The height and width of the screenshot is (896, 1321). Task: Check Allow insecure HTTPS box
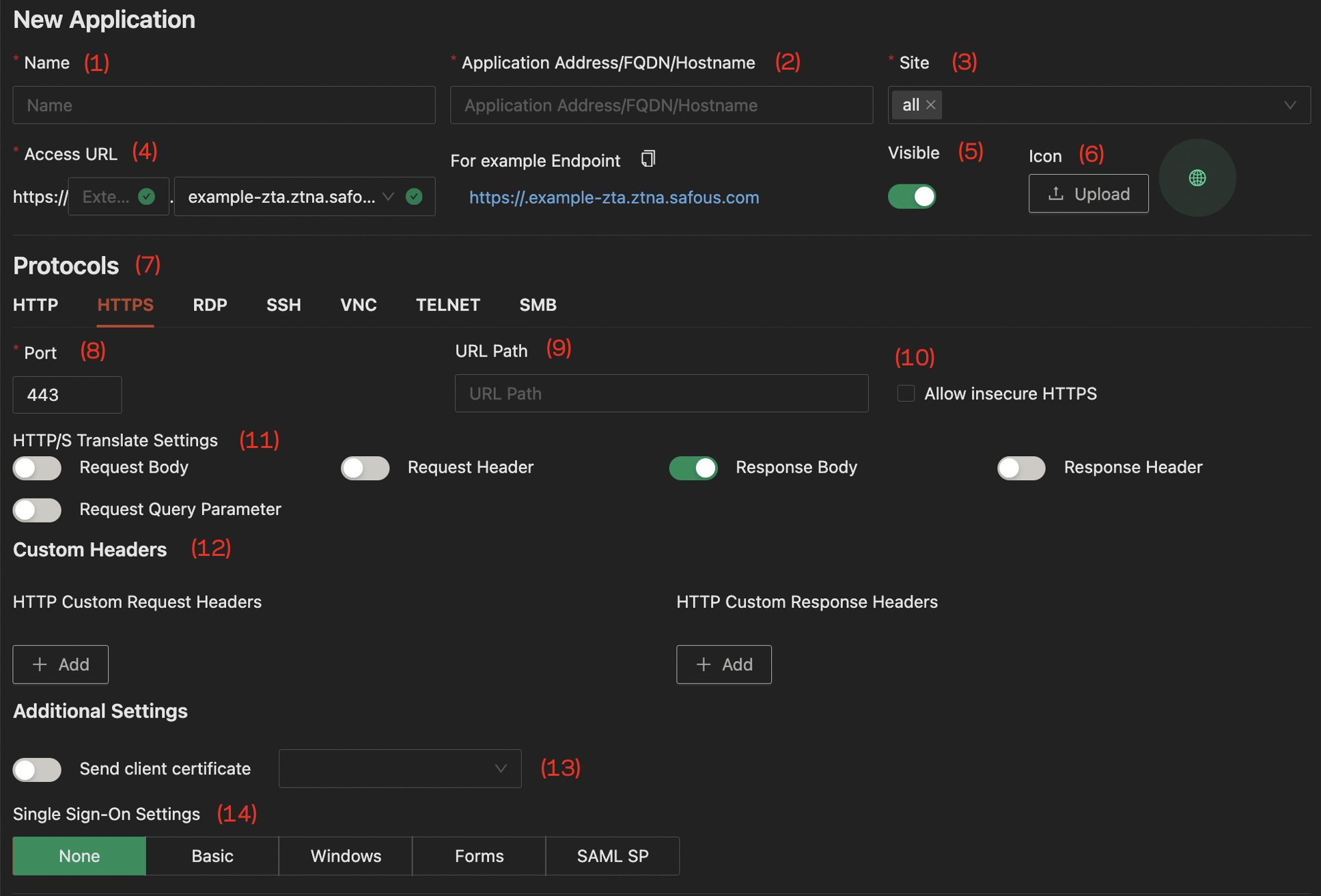pos(906,393)
